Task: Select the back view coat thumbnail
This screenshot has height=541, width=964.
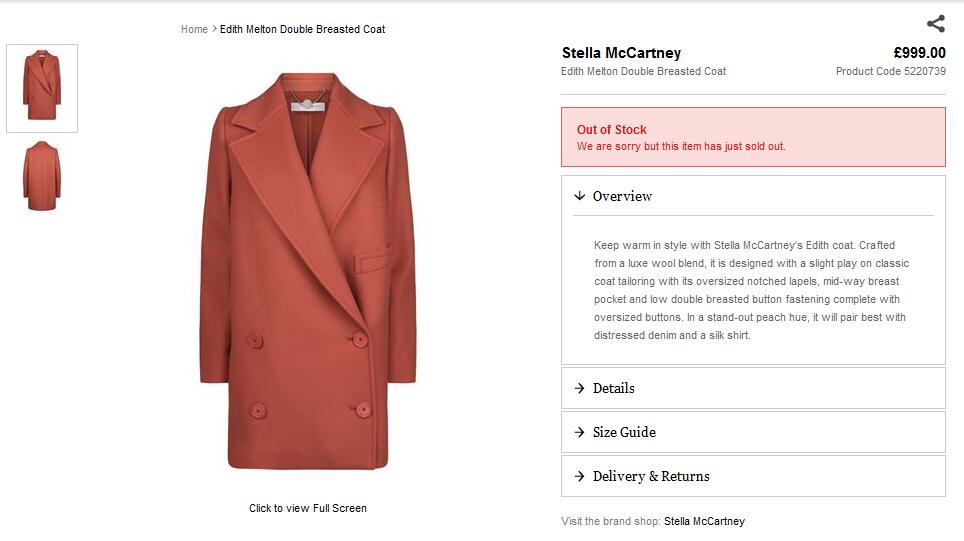Action: coord(42,175)
